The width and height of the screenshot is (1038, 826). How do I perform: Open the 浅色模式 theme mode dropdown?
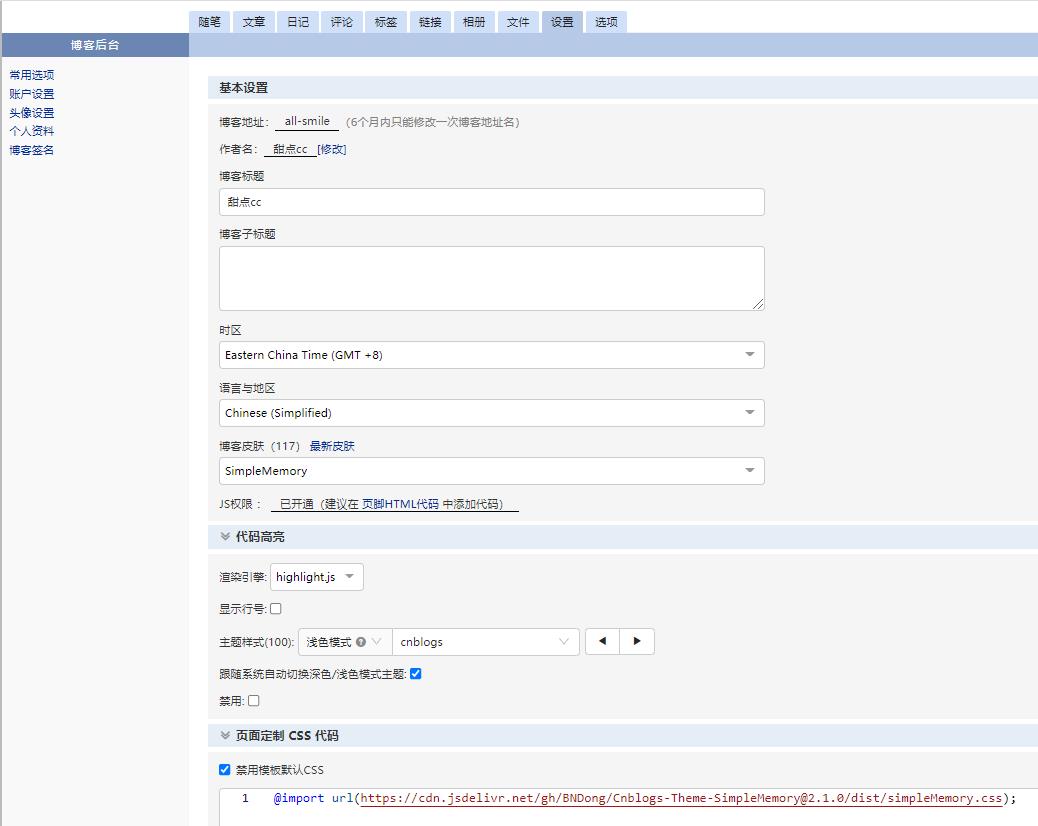346,642
